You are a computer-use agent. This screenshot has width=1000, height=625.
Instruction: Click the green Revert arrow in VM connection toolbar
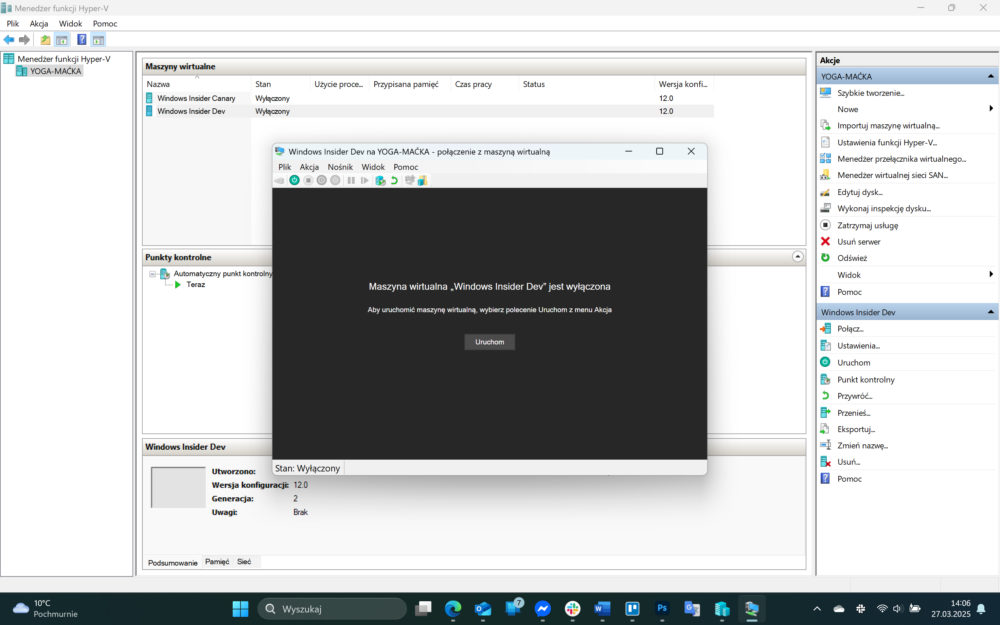(394, 180)
